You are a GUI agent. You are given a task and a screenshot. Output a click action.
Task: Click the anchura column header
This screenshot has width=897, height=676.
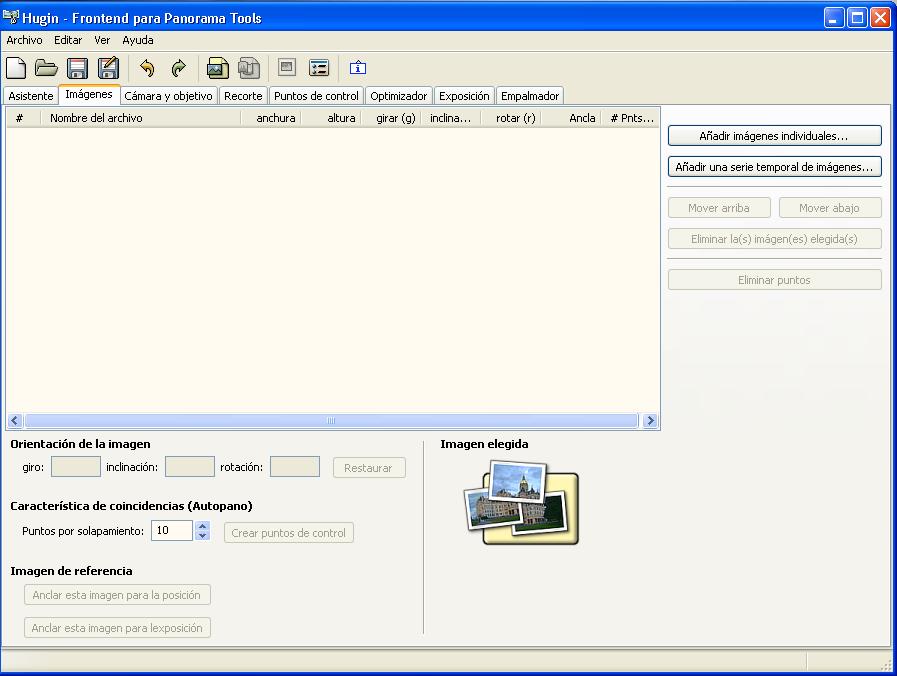coord(272,118)
